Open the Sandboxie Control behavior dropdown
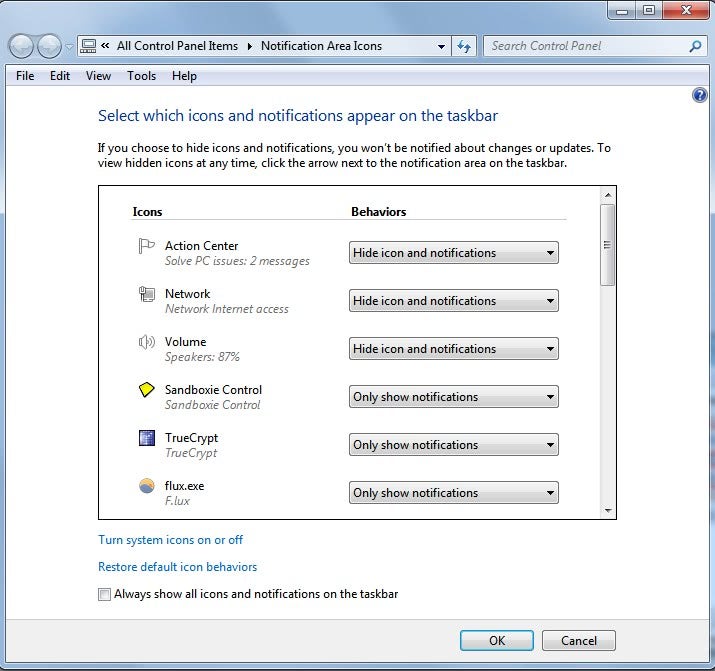This screenshot has height=671, width=715. pyautogui.click(x=454, y=397)
